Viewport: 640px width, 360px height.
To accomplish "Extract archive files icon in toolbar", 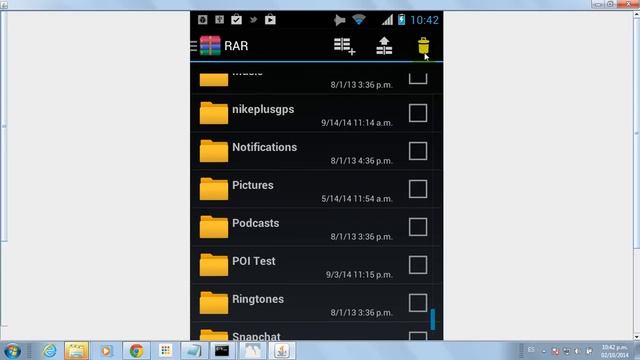I will [384, 46].
